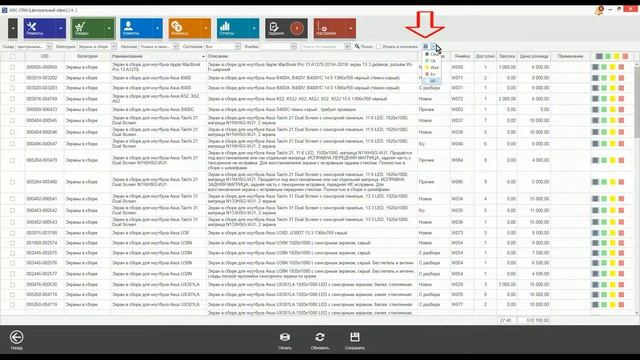The width and height of the screenshot is (640, 360).
Task: Expand the Товары tile dropdown arrow
Action: tap(109, 28)
